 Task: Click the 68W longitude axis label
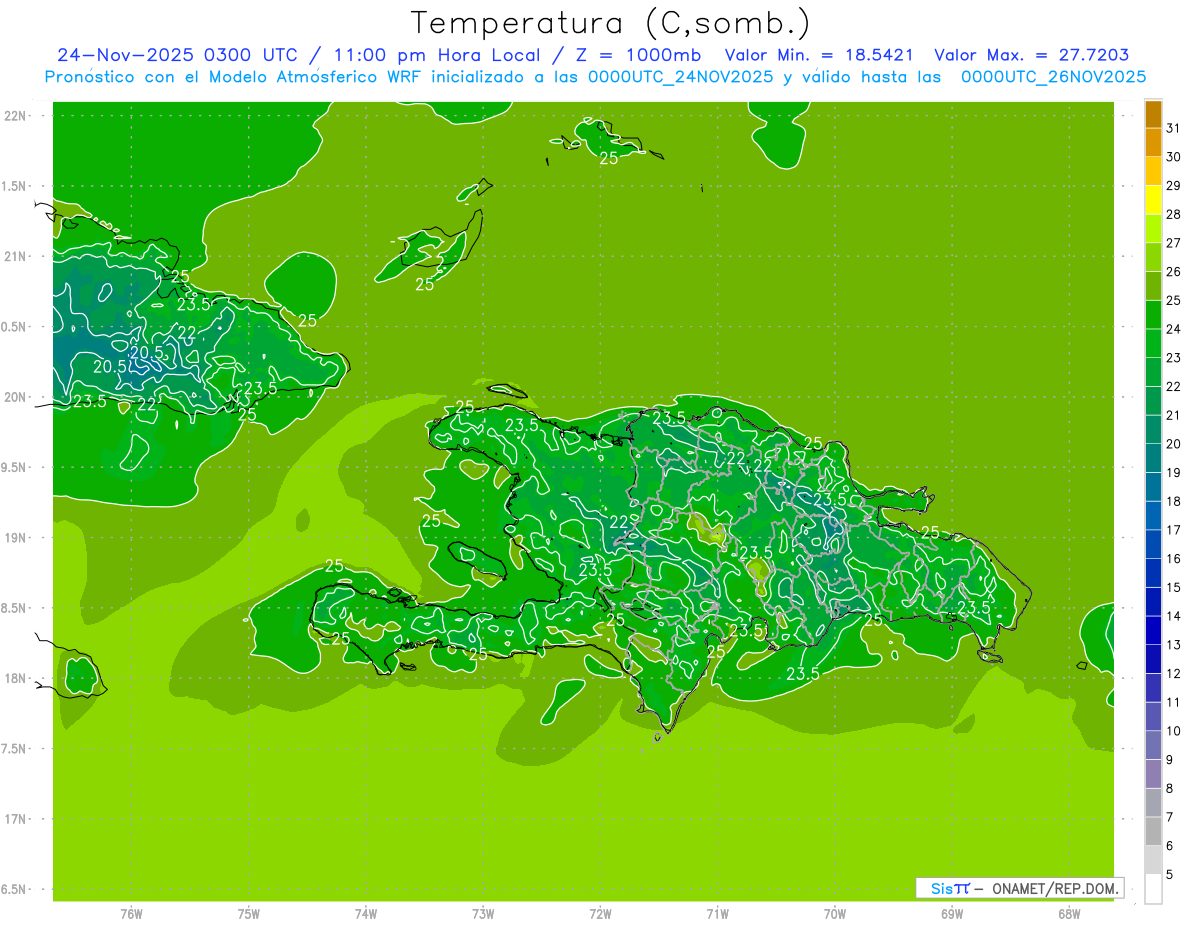tap(1068, 914)
